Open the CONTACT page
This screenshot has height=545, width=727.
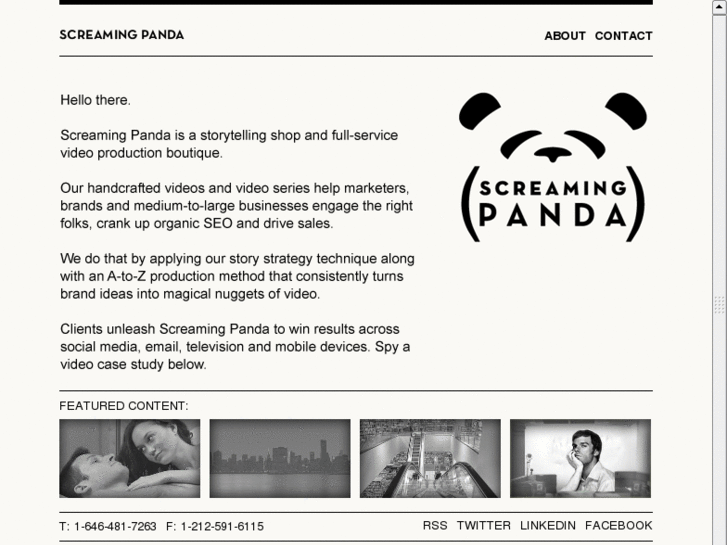624,36
